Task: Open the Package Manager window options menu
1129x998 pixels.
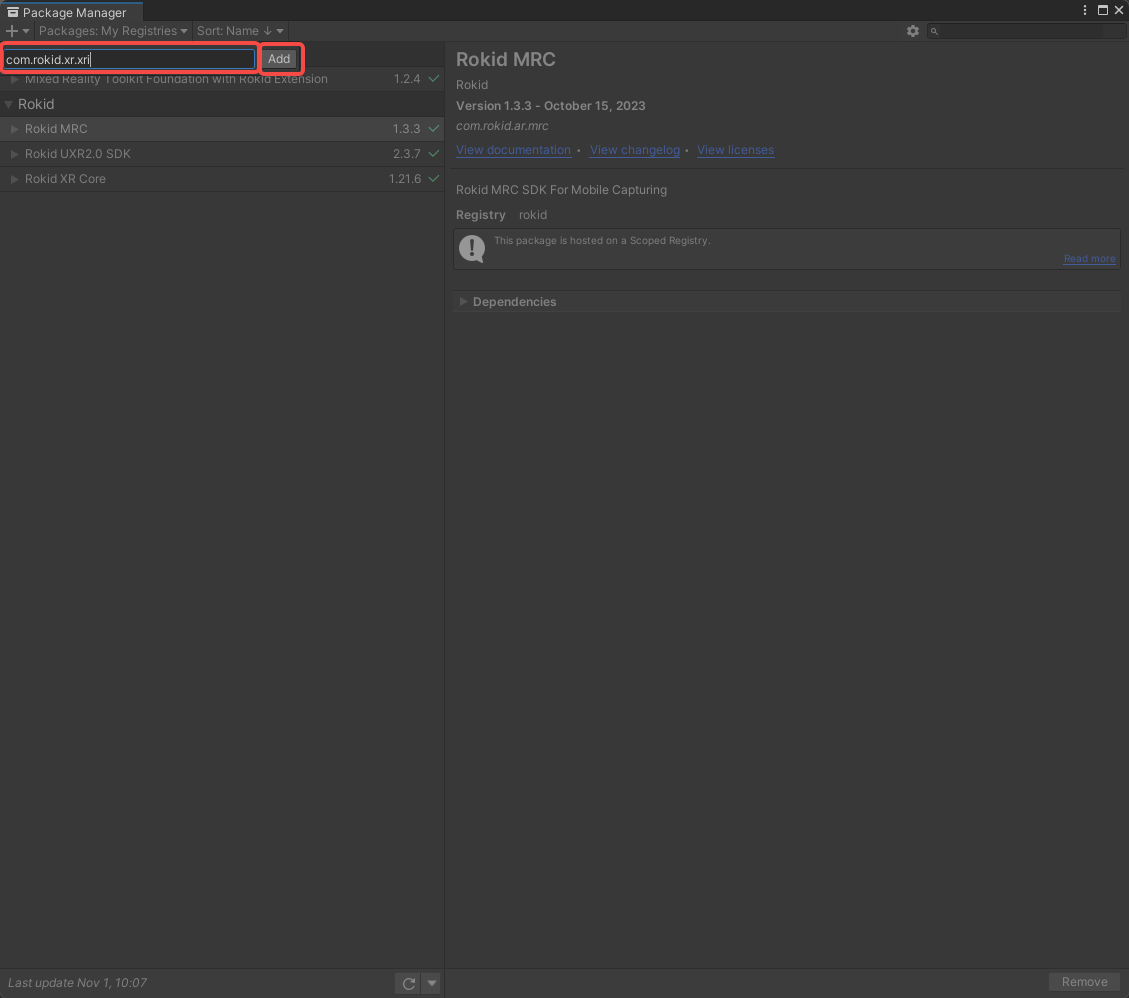Action: click(x=1084, y=10)
